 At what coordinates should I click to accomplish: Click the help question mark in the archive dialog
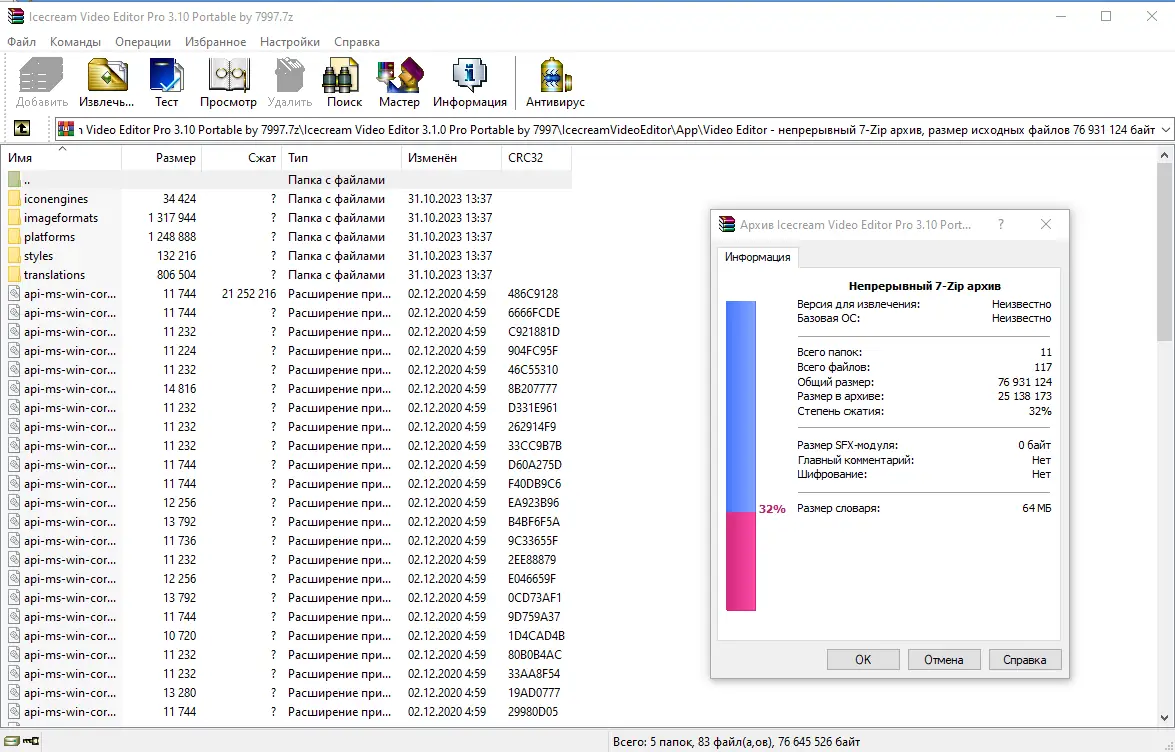click(x=1001, y=225)
